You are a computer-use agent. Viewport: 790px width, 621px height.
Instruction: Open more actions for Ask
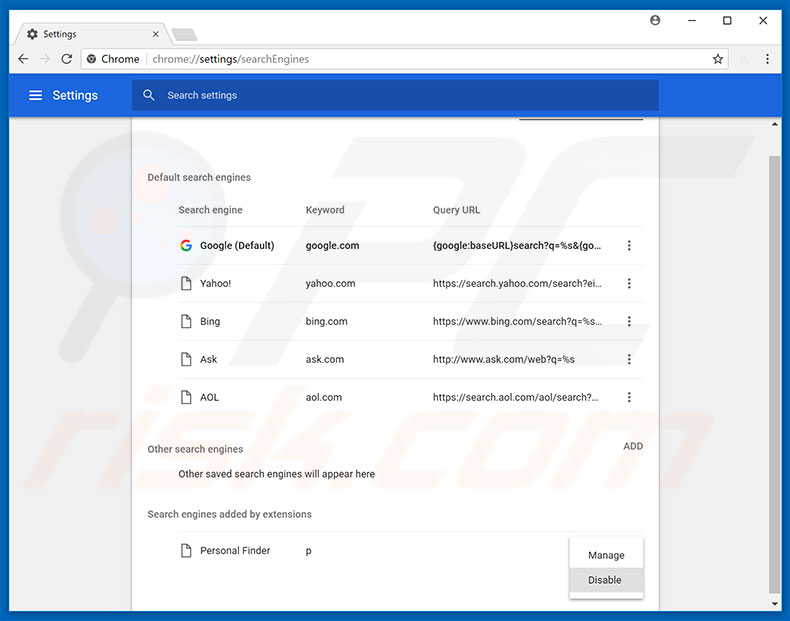[629, 359]
